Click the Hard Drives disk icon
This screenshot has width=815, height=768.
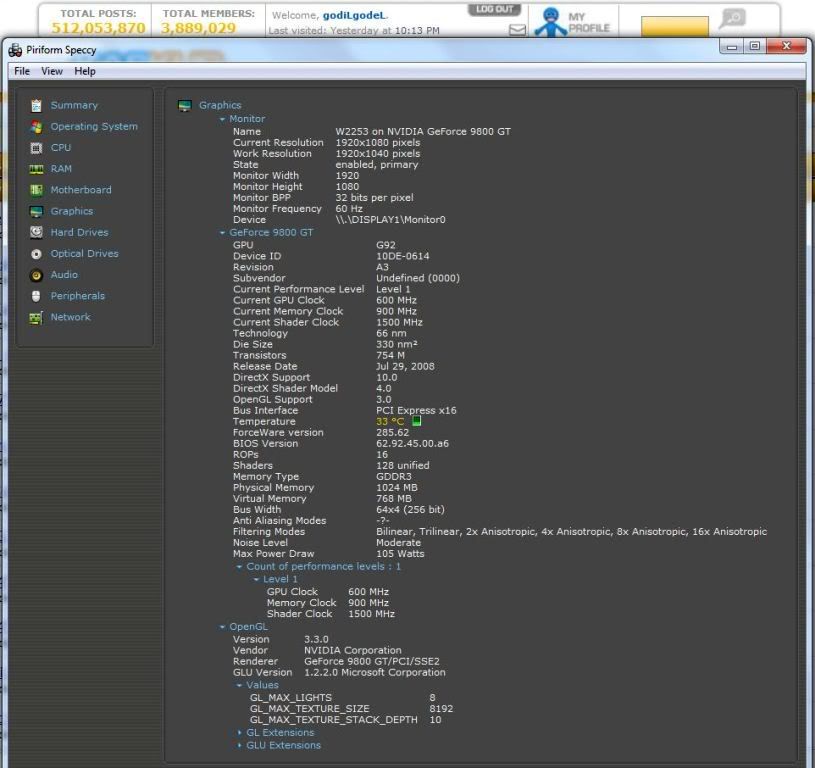pyautogui.click(x=36, y=232)
